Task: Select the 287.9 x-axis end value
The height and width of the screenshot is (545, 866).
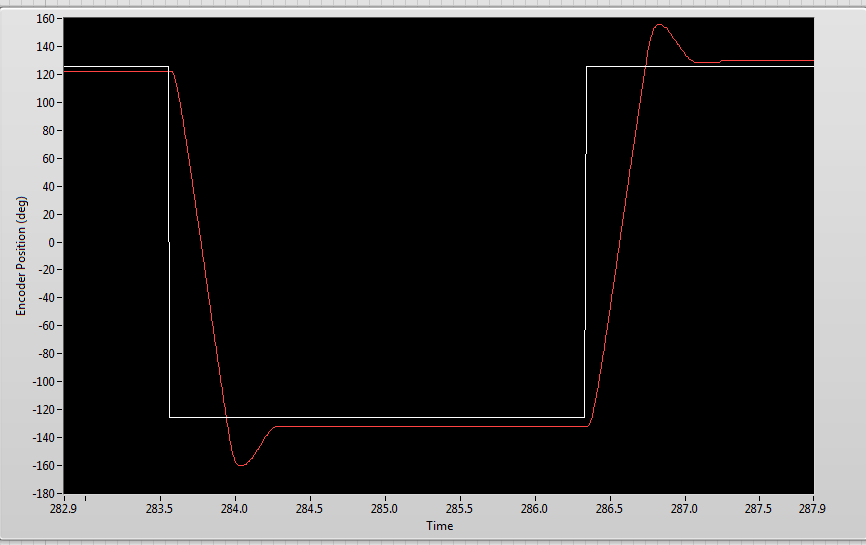Action: click(812, 509)
